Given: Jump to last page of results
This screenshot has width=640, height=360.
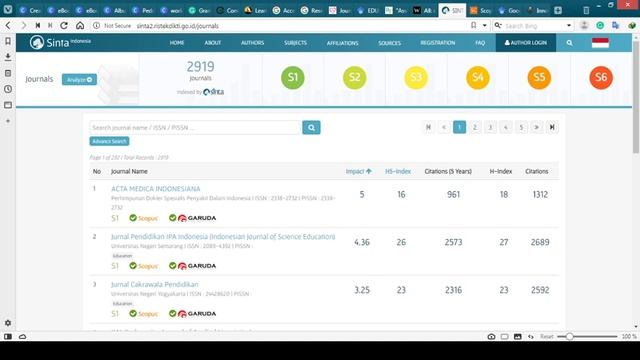Looking at the screenshot, I should tap(552, 127).
